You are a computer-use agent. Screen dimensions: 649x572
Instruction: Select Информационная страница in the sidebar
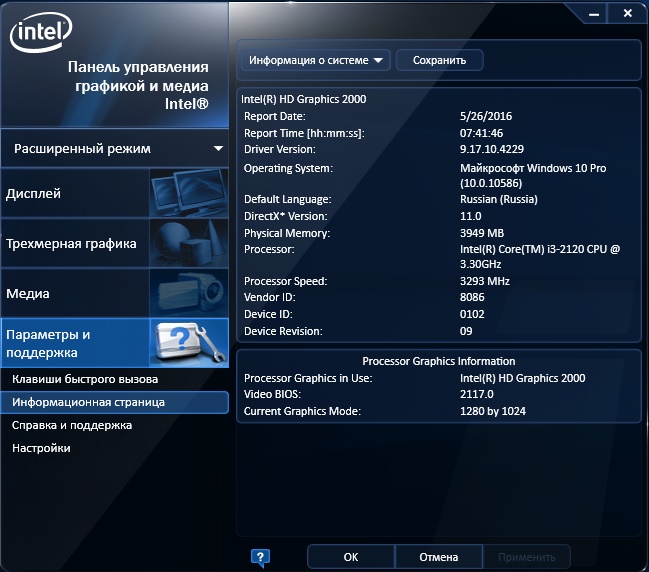[x=88, y=402]
